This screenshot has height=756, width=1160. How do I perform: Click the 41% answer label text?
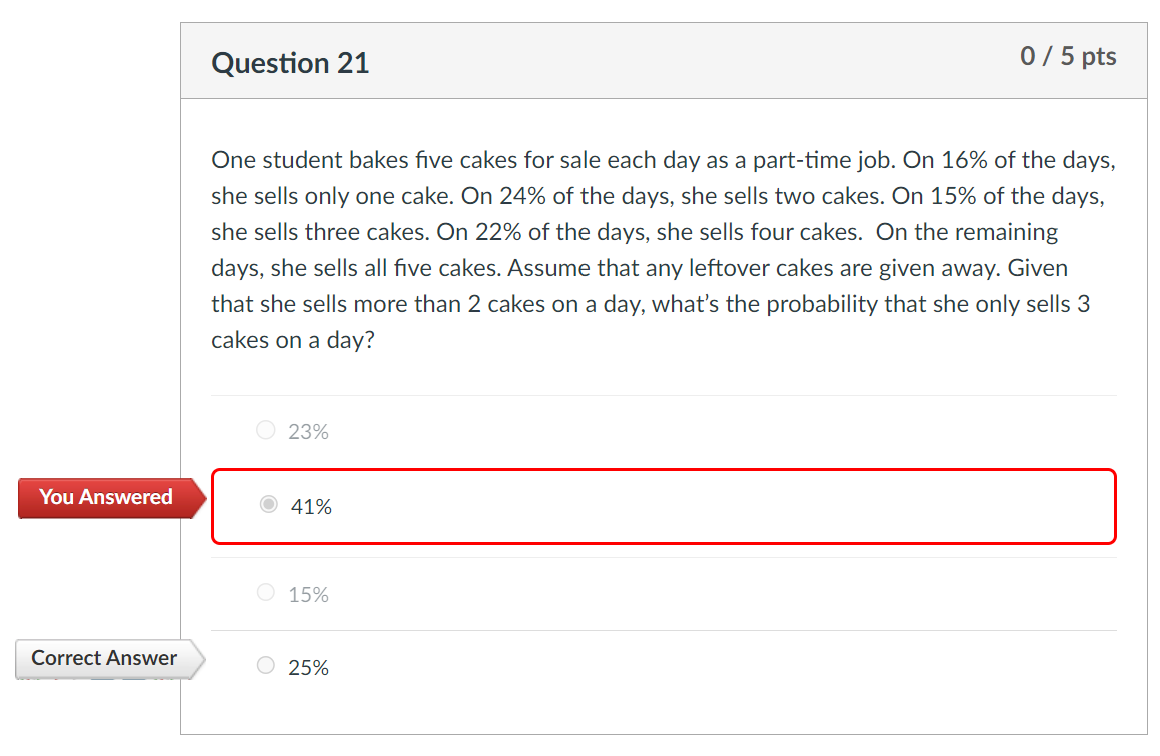coord(314,506)
